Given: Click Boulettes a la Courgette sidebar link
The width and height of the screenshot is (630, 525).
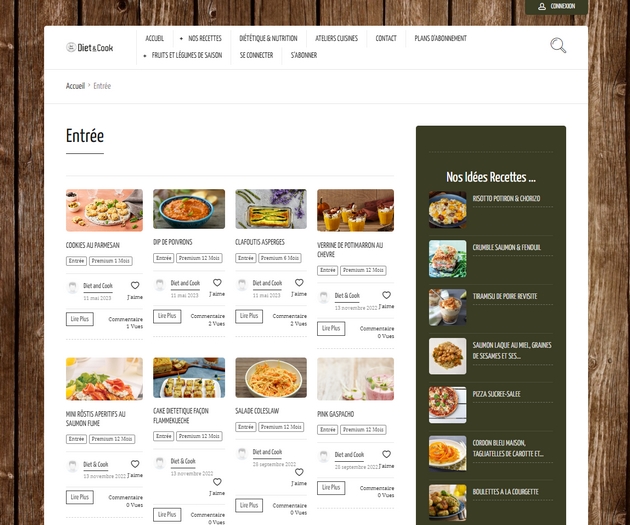Looking at the screenshot, I should (x=505, y=492).
